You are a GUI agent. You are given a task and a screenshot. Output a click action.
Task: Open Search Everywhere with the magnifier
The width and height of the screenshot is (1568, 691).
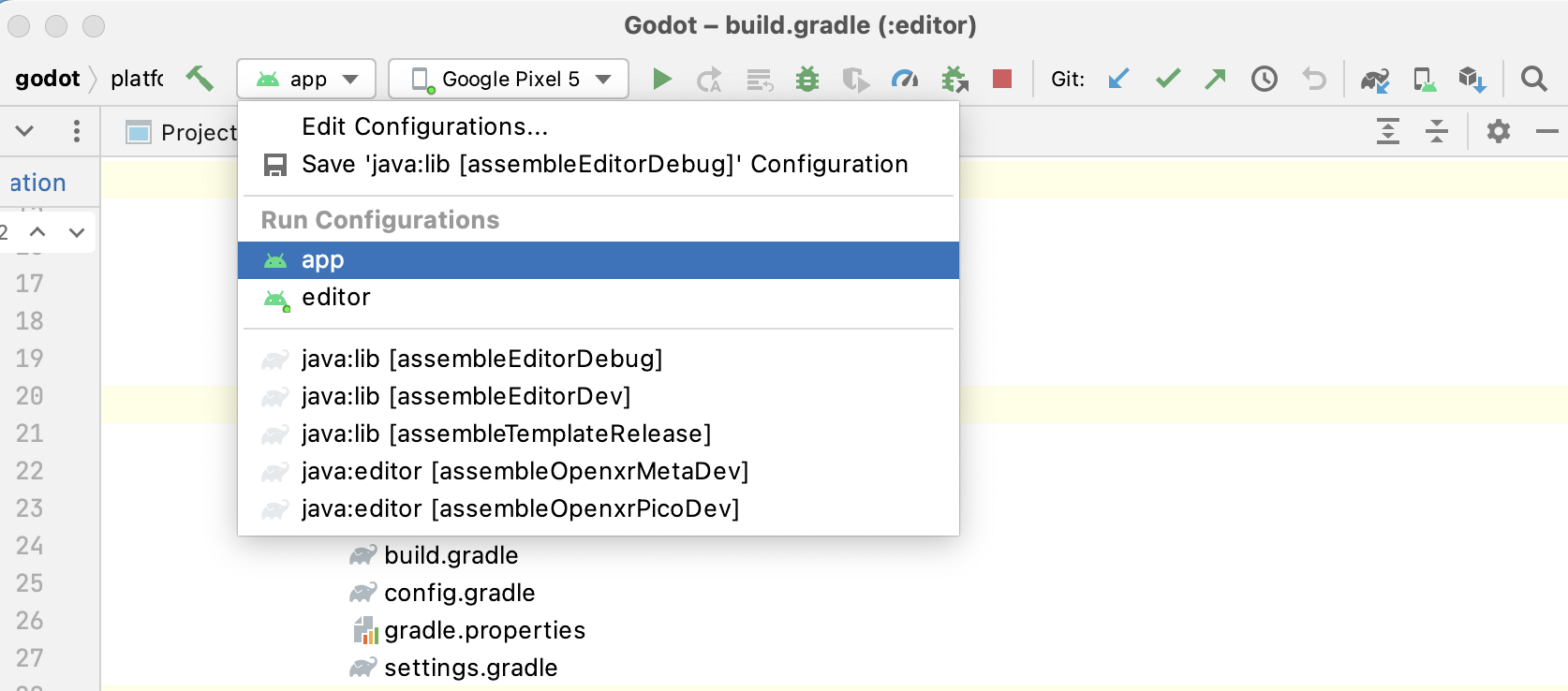coord(1533,79)
